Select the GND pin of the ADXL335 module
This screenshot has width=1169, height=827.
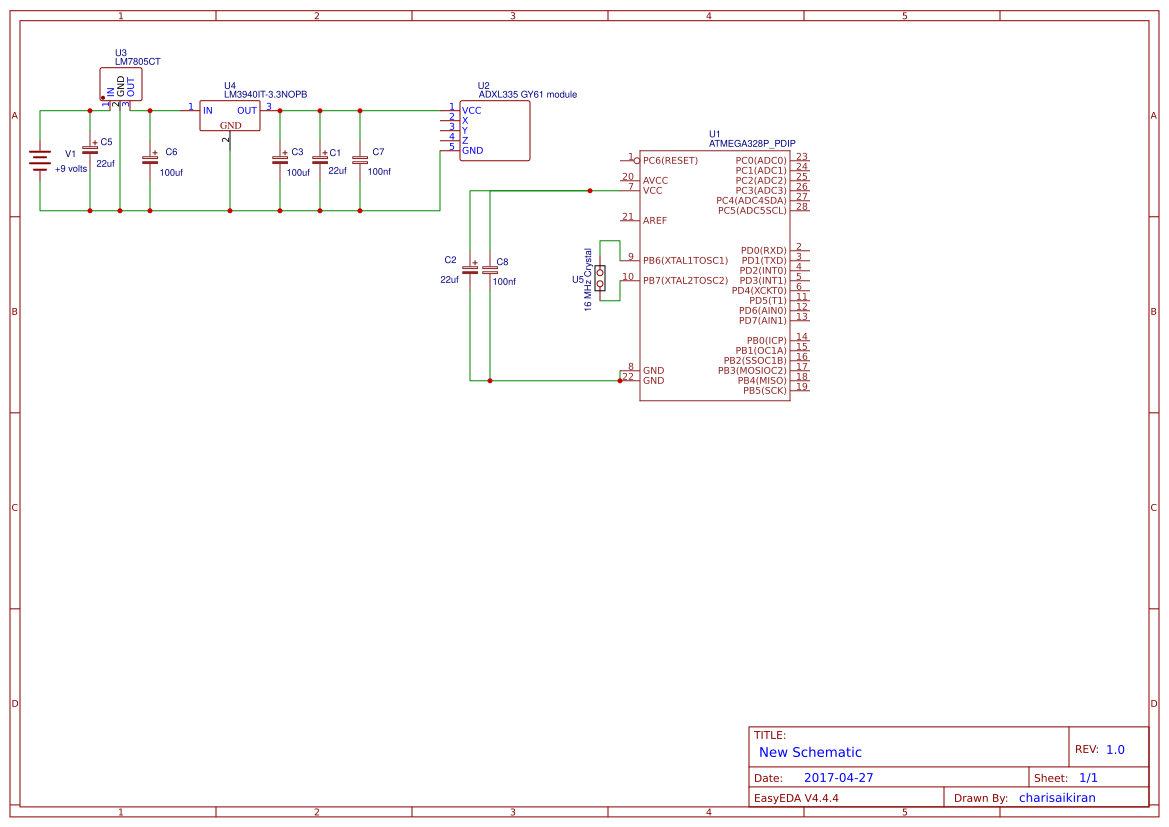(470, 151)
